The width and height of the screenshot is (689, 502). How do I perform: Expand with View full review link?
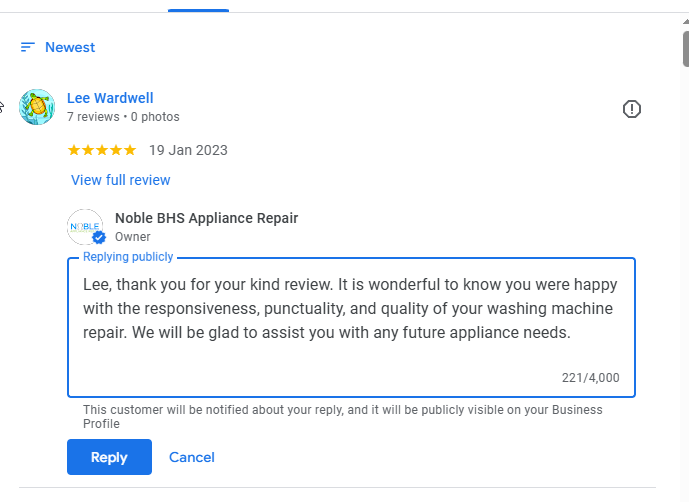click(x=120, y=180)
